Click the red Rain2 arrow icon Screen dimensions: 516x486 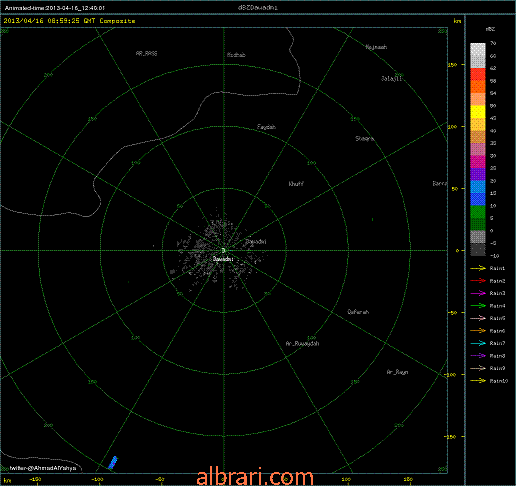point(478,281)
